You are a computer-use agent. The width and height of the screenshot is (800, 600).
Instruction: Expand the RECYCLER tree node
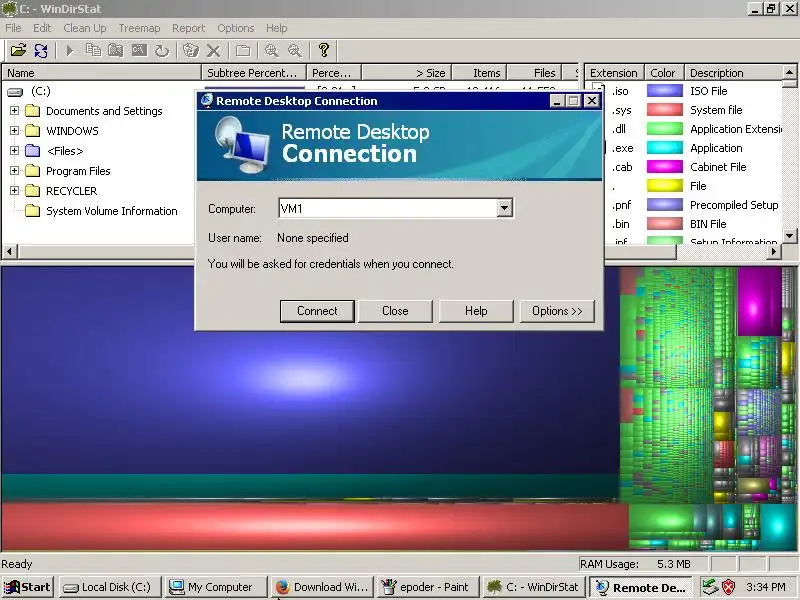pyautogui.click(x=14, y=190)
